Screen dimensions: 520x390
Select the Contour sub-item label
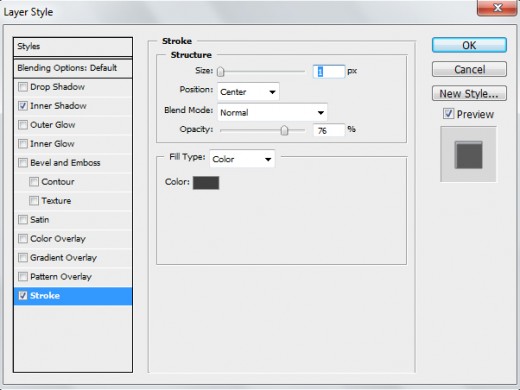click(58, 182)
